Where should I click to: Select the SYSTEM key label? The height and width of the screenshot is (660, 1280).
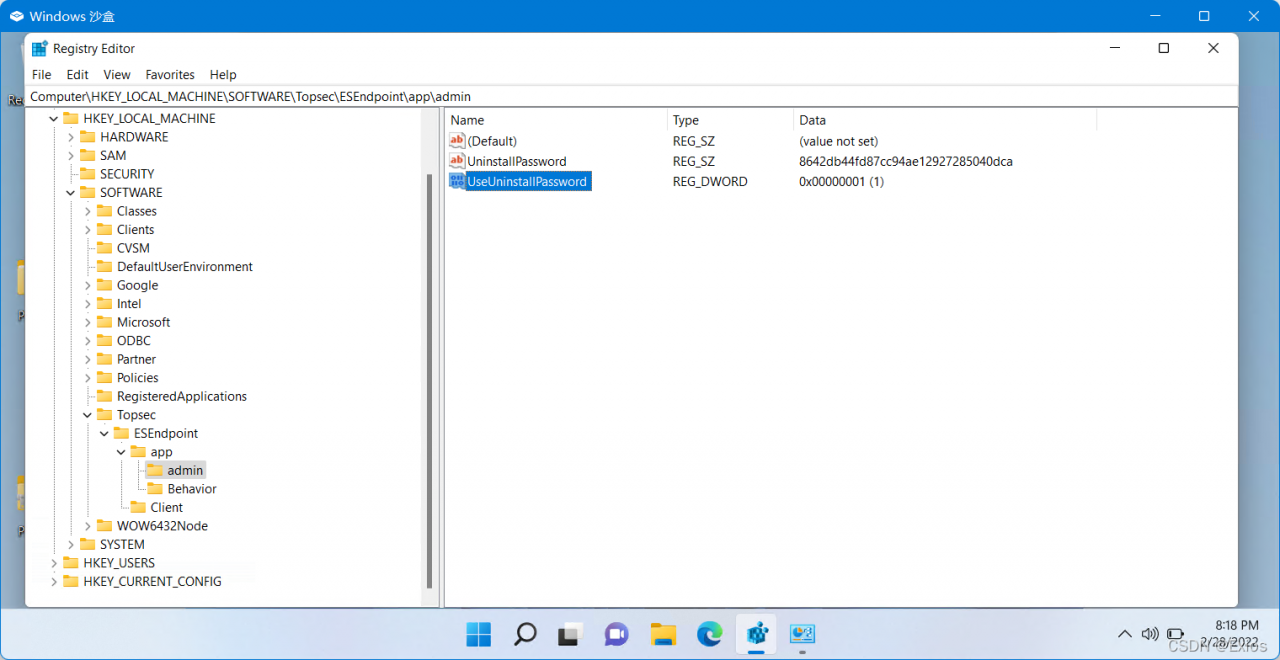(122, 544)
